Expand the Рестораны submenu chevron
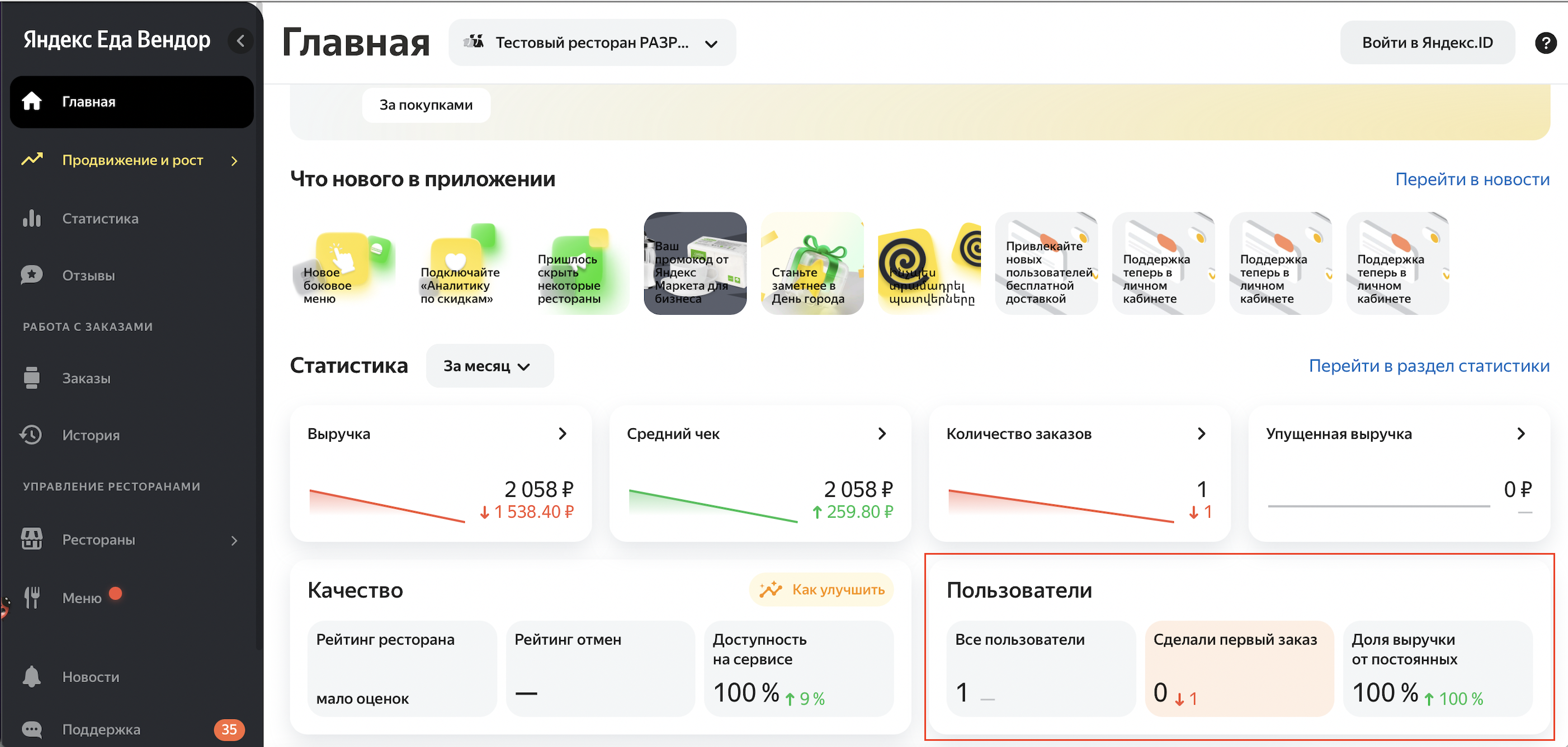Image resolution: width=1568 pixels, height=747 pixels. [x=234, y=541]
